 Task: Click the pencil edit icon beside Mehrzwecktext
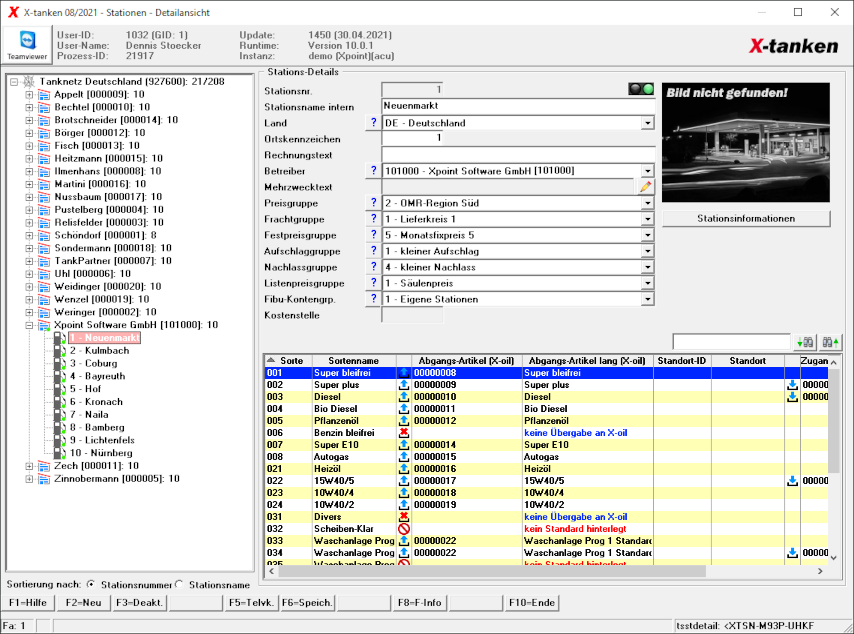645,187
